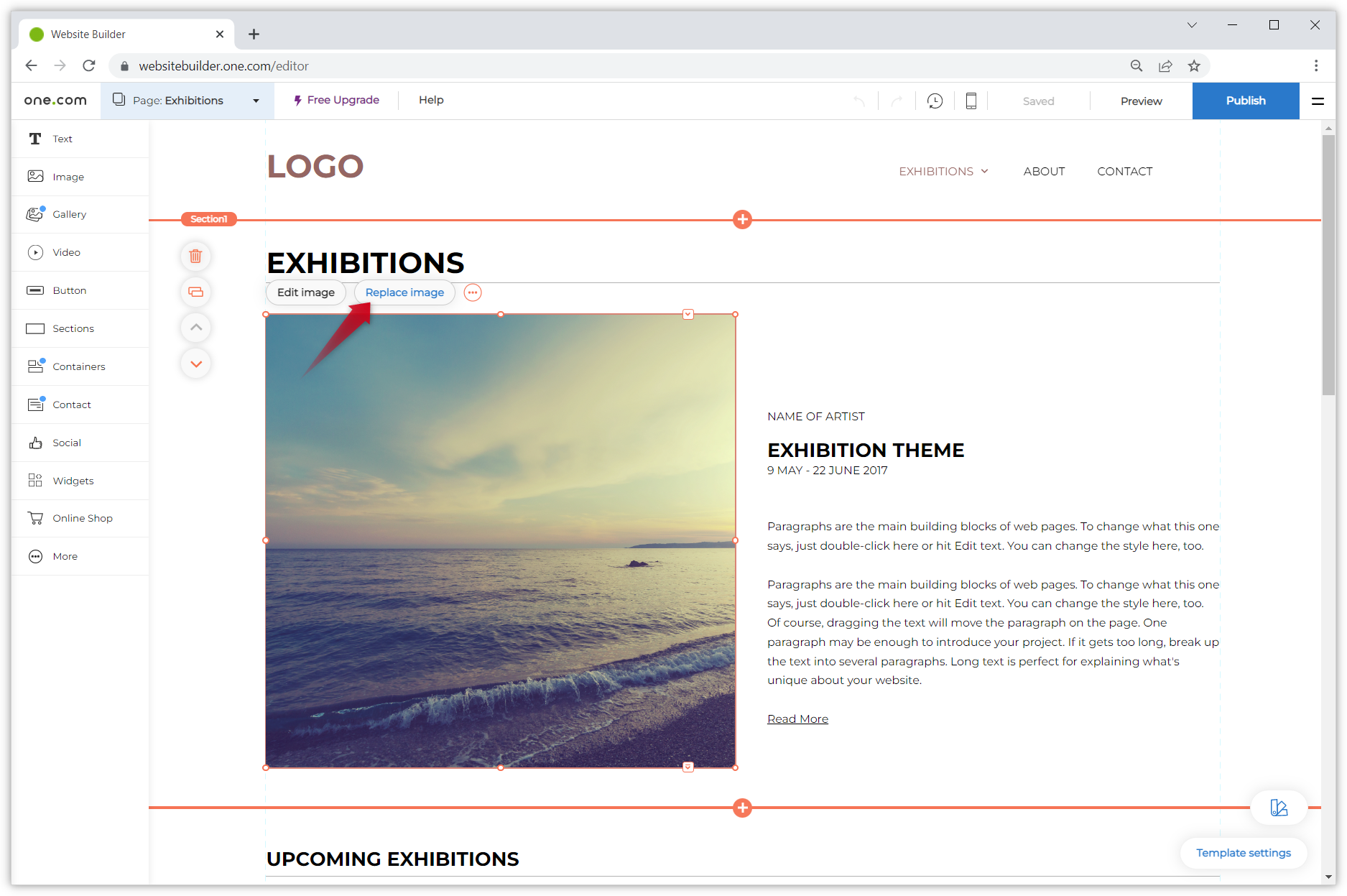Open more image options ellipsis icon

(473, 292)
